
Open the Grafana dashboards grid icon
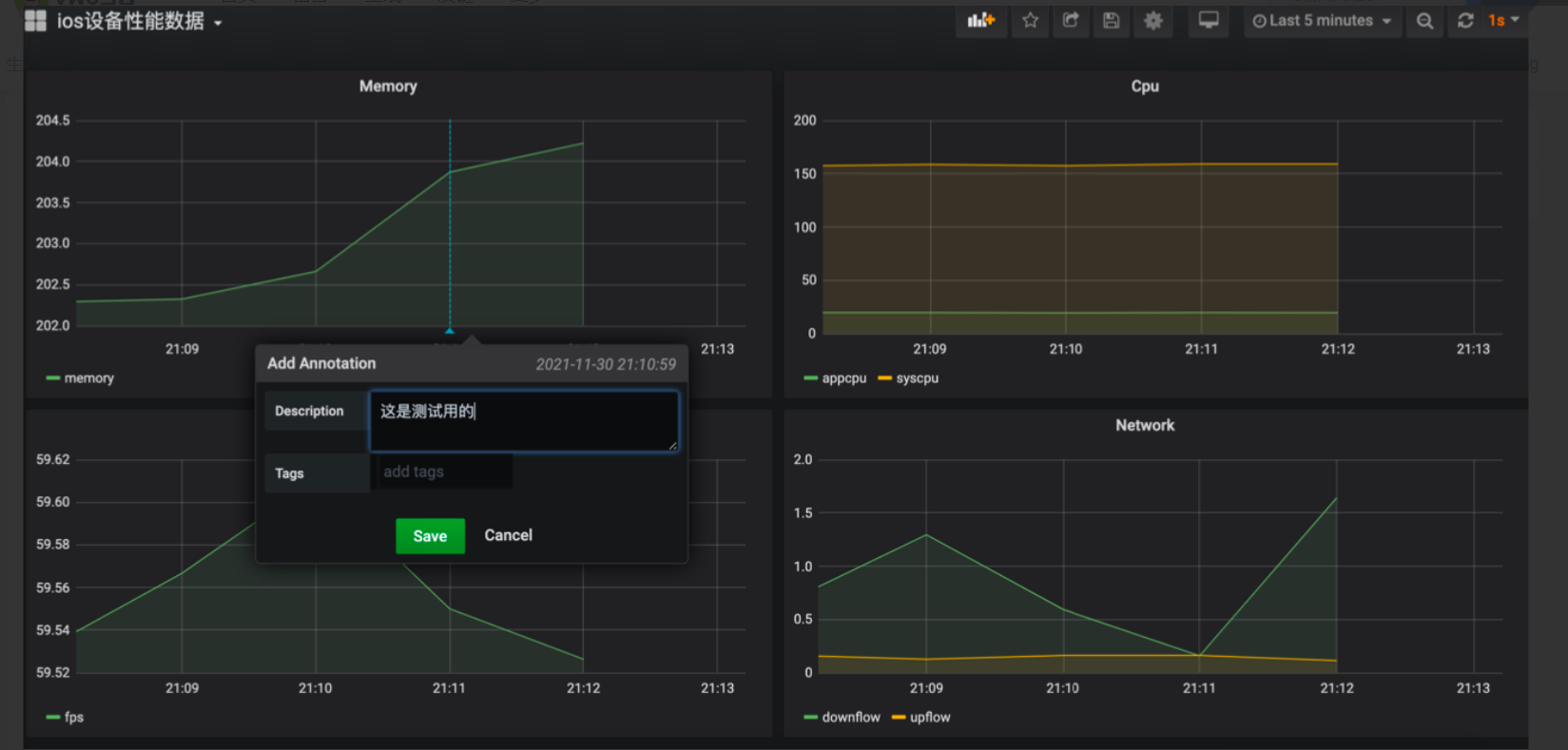pyautogui.click(x=35, y=21)
